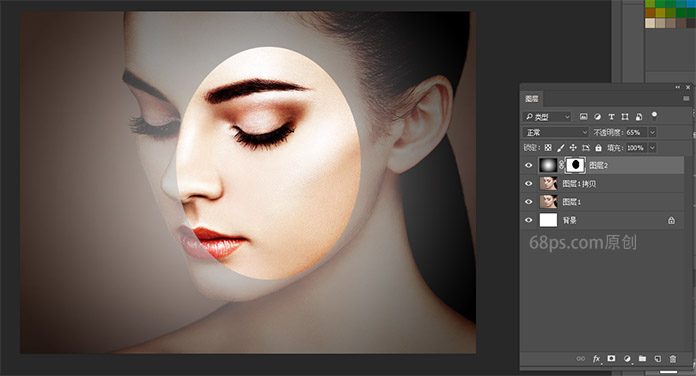Screen dimensions: 696x376
Task: Switch to the 图层 panel tab
Action: (x=531, y=99)
